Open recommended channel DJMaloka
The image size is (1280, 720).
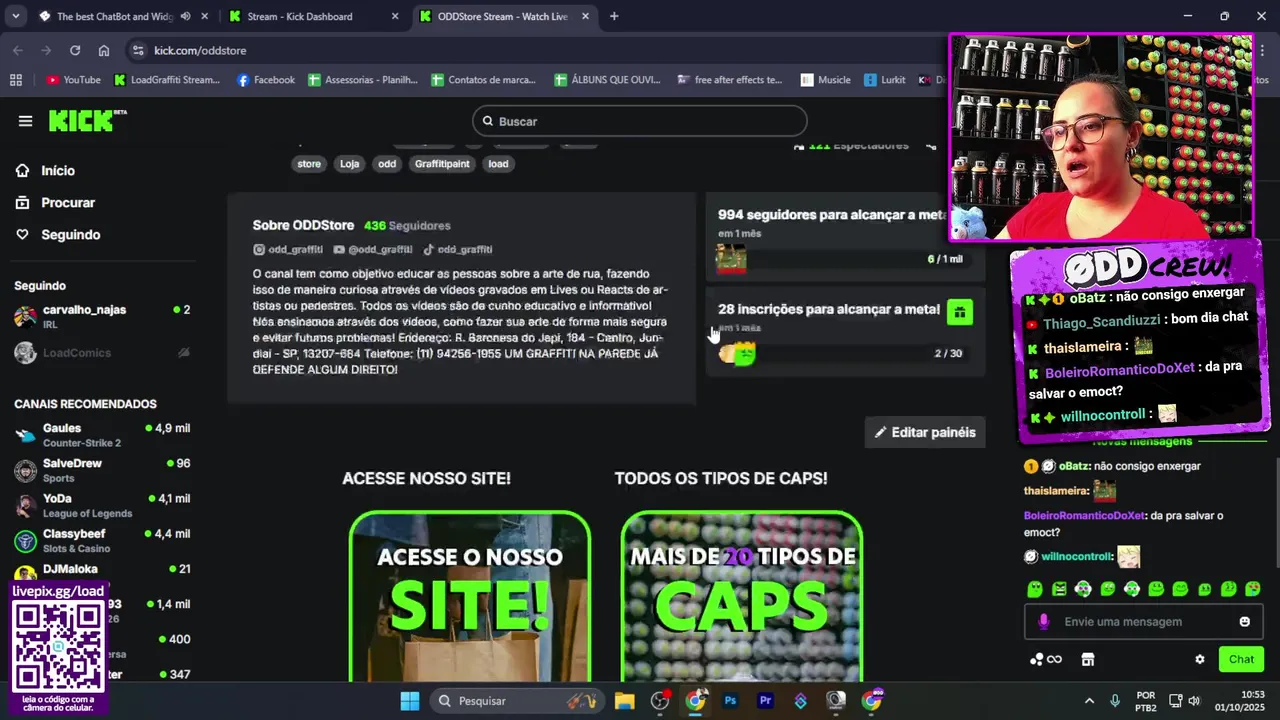click(x=102, y=572)
